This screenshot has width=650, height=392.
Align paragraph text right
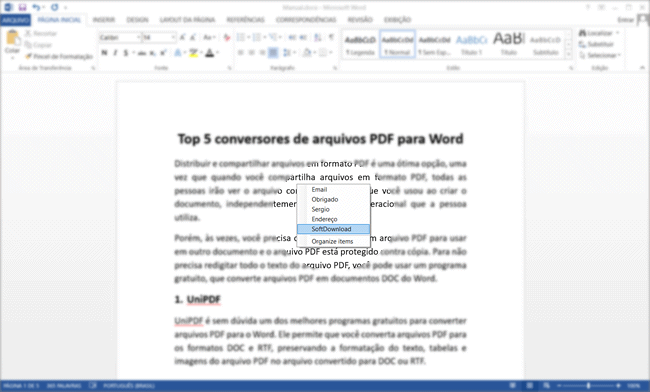click(262, 53)
